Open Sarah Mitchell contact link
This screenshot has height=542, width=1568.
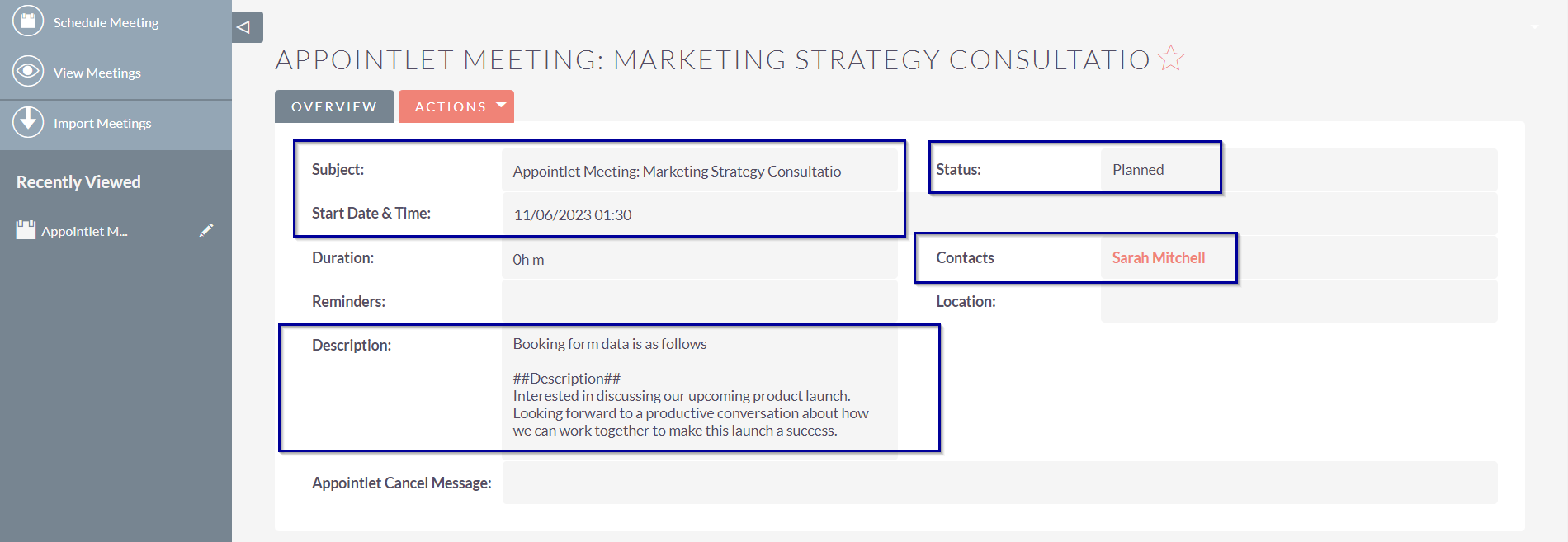pyautogui.click(x=1159, y=257)
